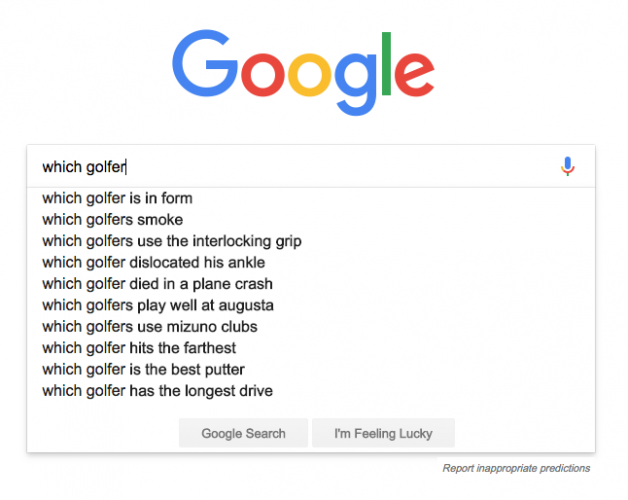Choose 'which golfer is the best putter'
Screen dimensions: 628x500
pos(143,369)
